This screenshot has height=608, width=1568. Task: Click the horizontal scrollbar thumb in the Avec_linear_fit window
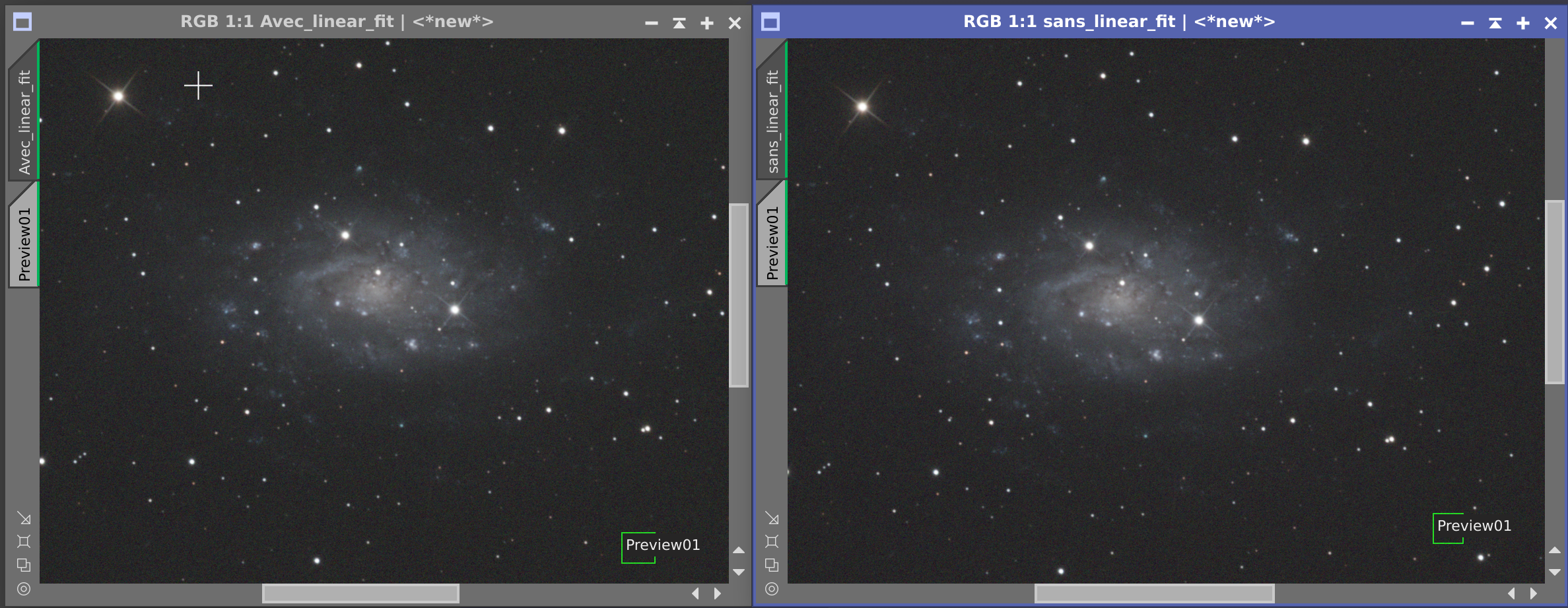pyautogui.click(x=360, y=593)
